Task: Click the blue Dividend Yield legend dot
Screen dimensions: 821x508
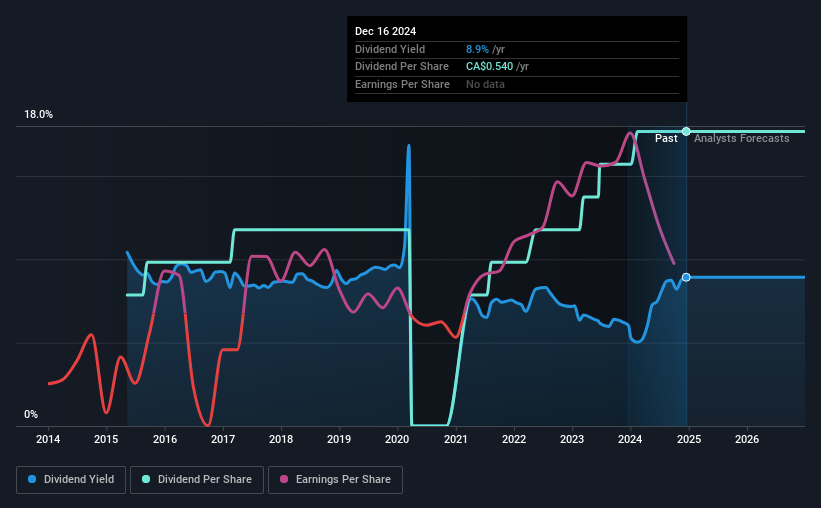Action: coord(32,479)
